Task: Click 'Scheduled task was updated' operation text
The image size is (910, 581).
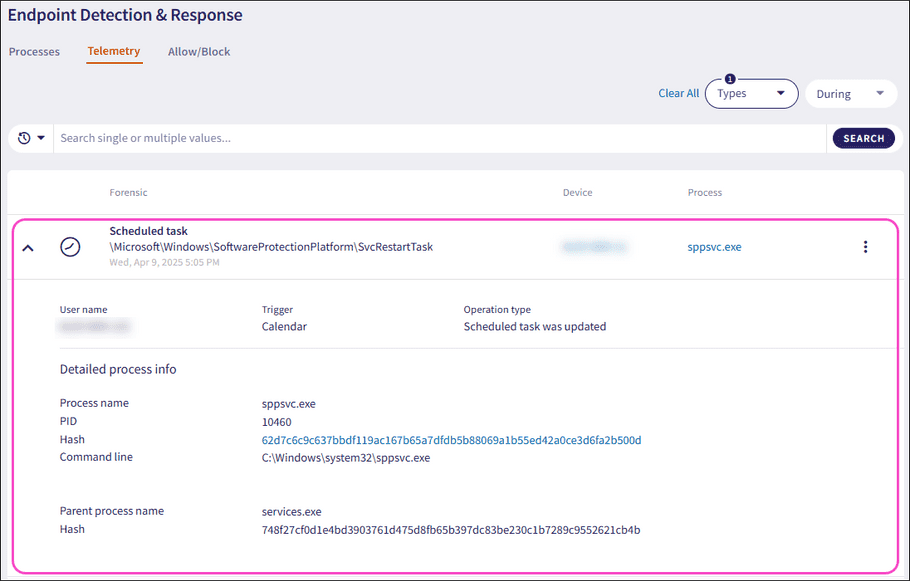Action: pos(535,327)
